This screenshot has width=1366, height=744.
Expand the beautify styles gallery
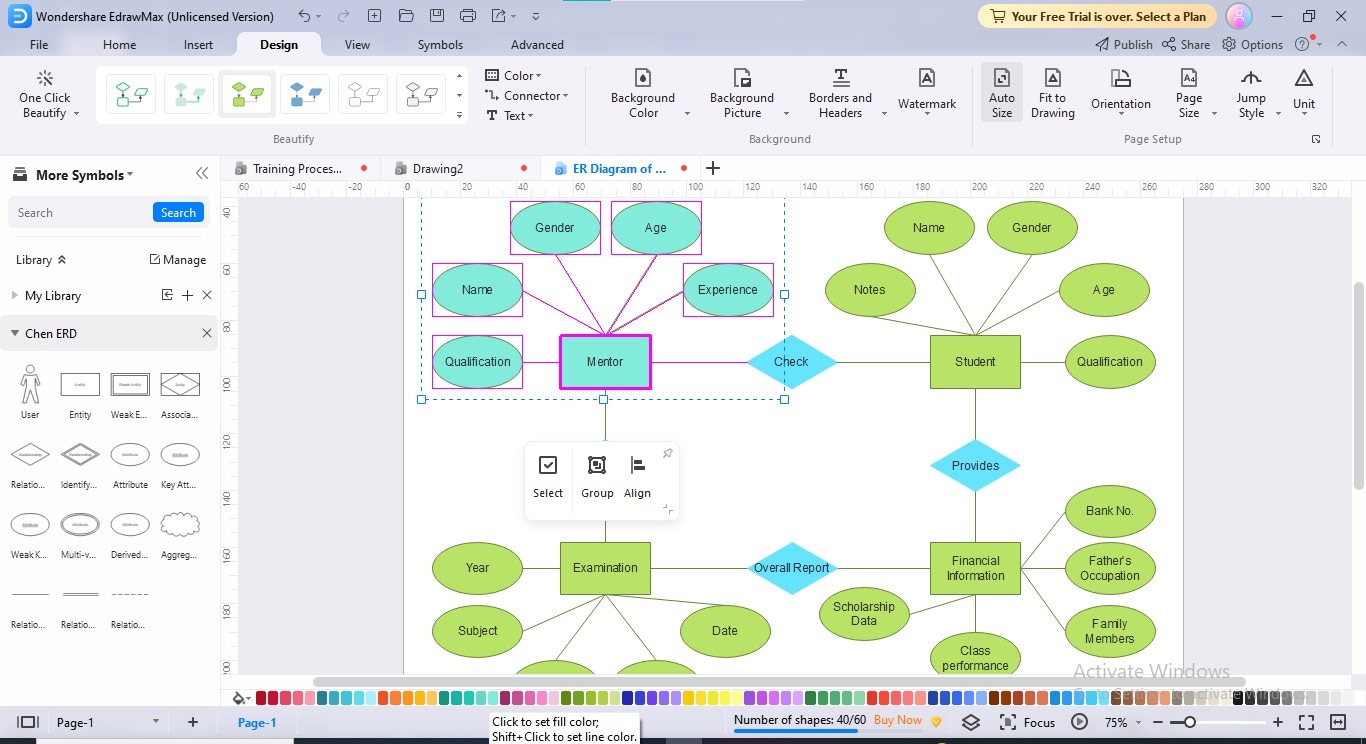coord(459,115)
